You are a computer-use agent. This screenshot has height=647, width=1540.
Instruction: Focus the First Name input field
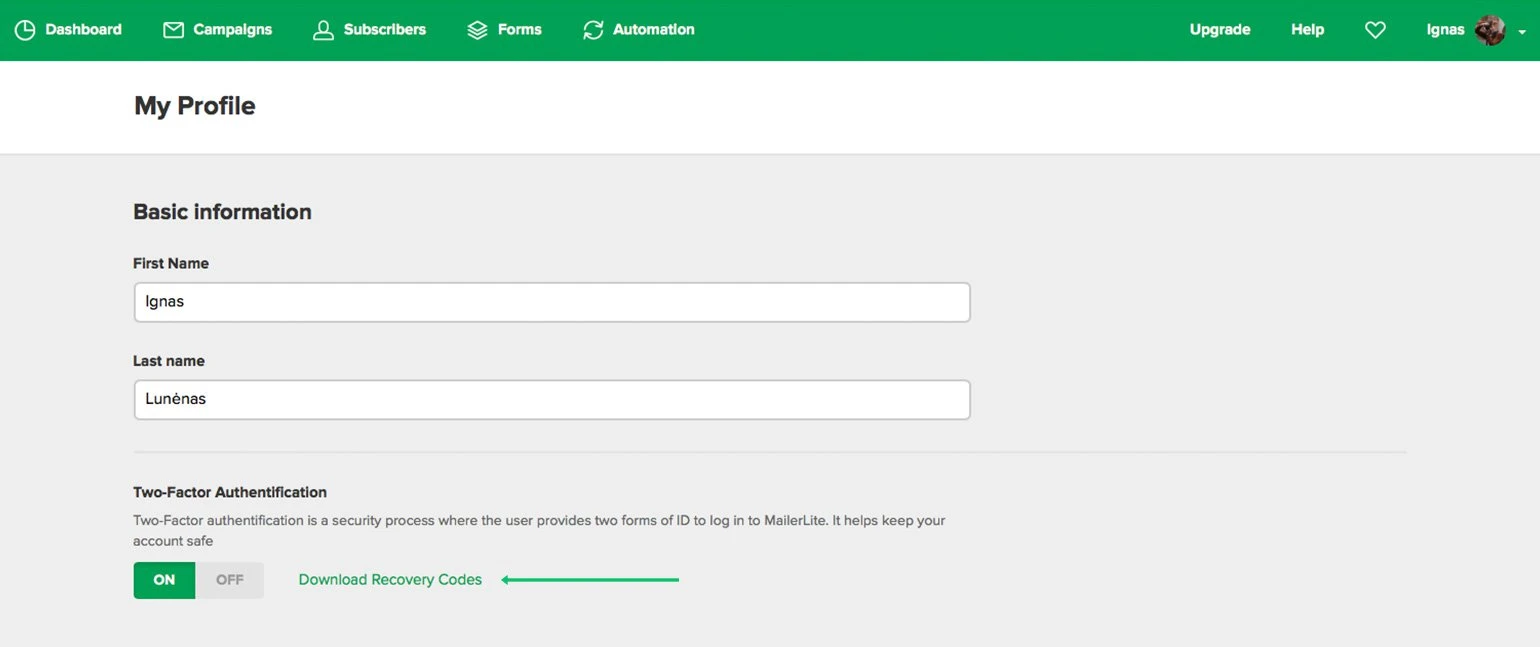pyautogui.click(x=551, y=302)
